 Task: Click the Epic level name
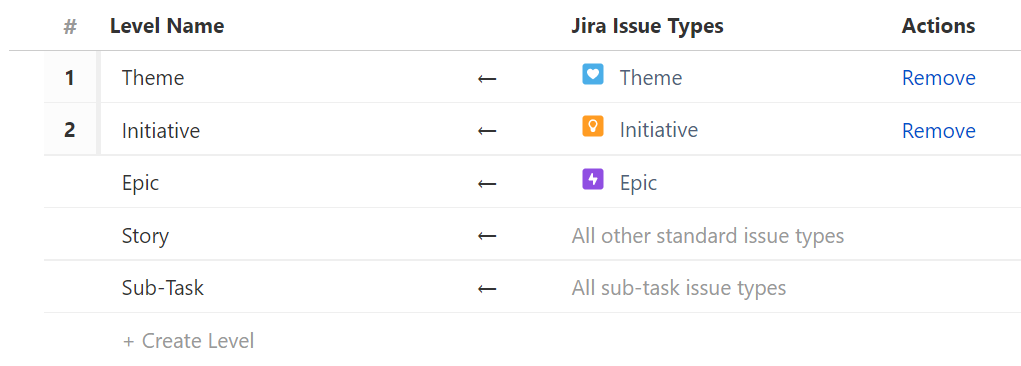click(140, 183)
